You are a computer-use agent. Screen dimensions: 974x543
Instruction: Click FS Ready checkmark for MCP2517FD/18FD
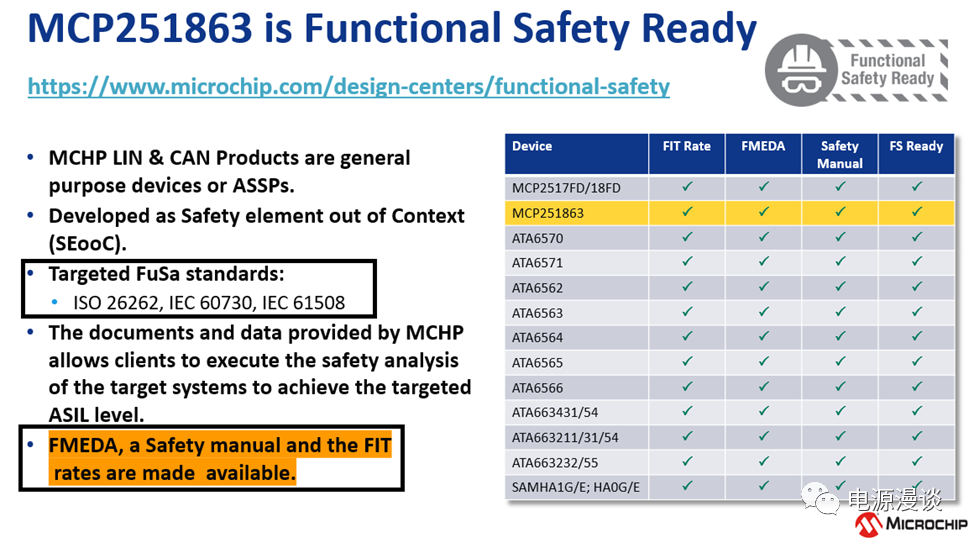[x=916, y=187]
